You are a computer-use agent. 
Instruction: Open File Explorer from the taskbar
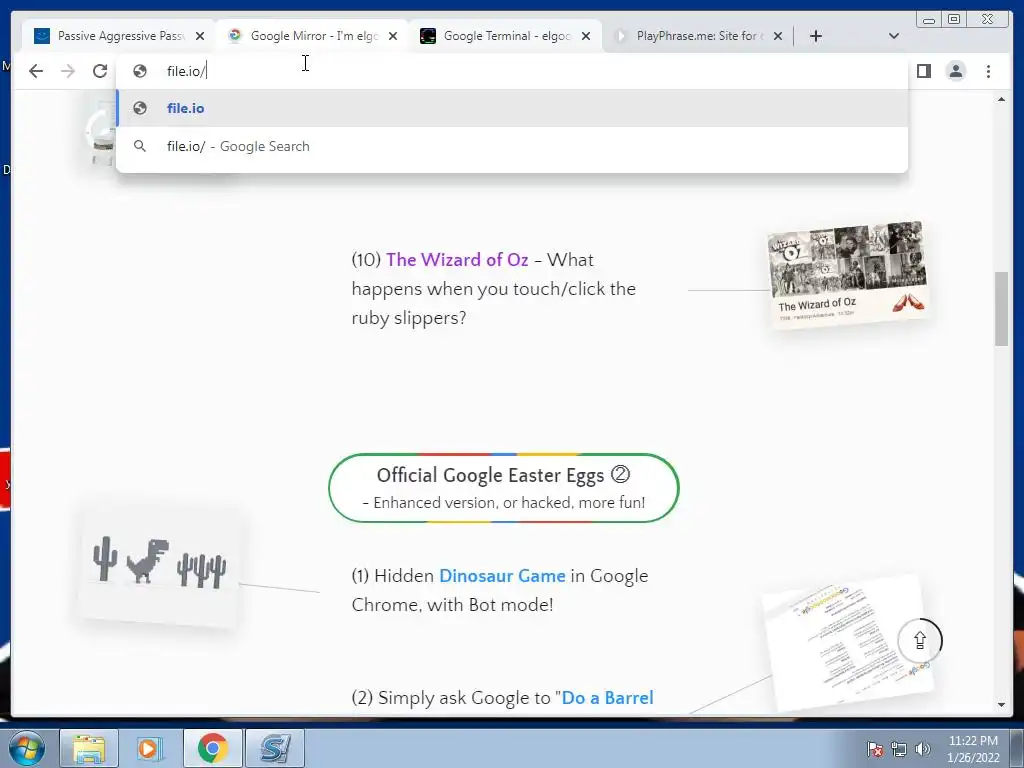(89, 748)
